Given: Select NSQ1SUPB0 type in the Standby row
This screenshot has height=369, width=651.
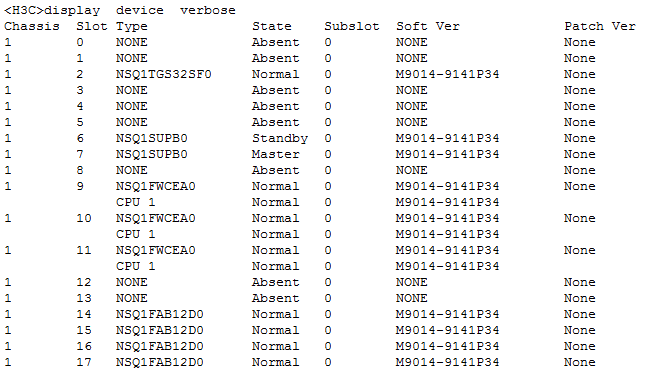Looking at the screenshot, I should point(152,138).
